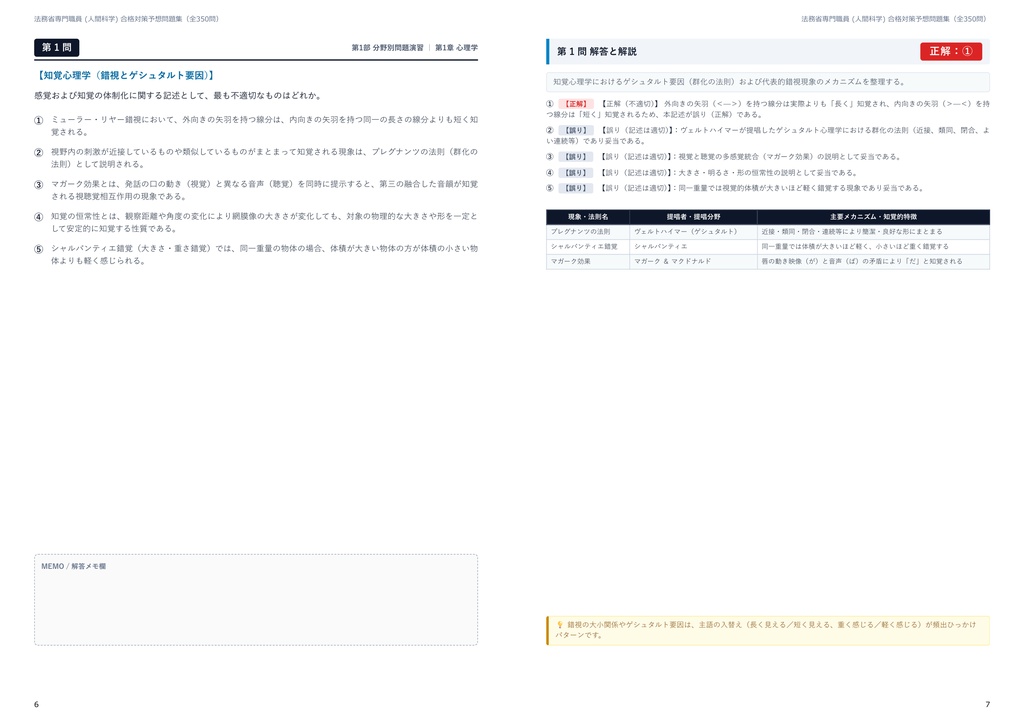Click the table header '提唱者・提唱分野'

tap(694, 217)
